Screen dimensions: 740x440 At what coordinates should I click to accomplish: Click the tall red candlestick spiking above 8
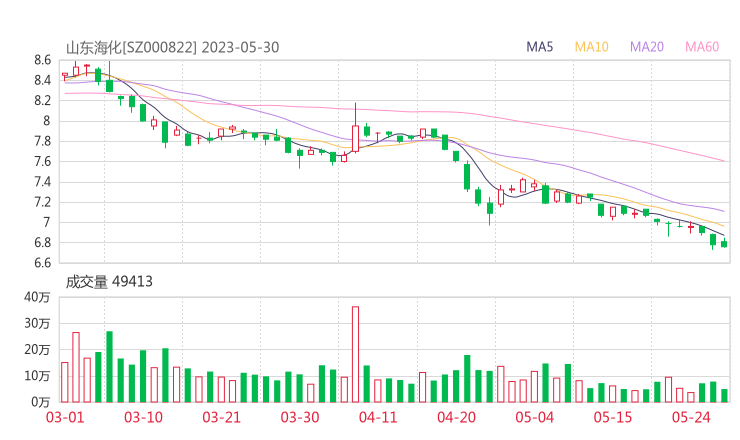click(355, 128)
